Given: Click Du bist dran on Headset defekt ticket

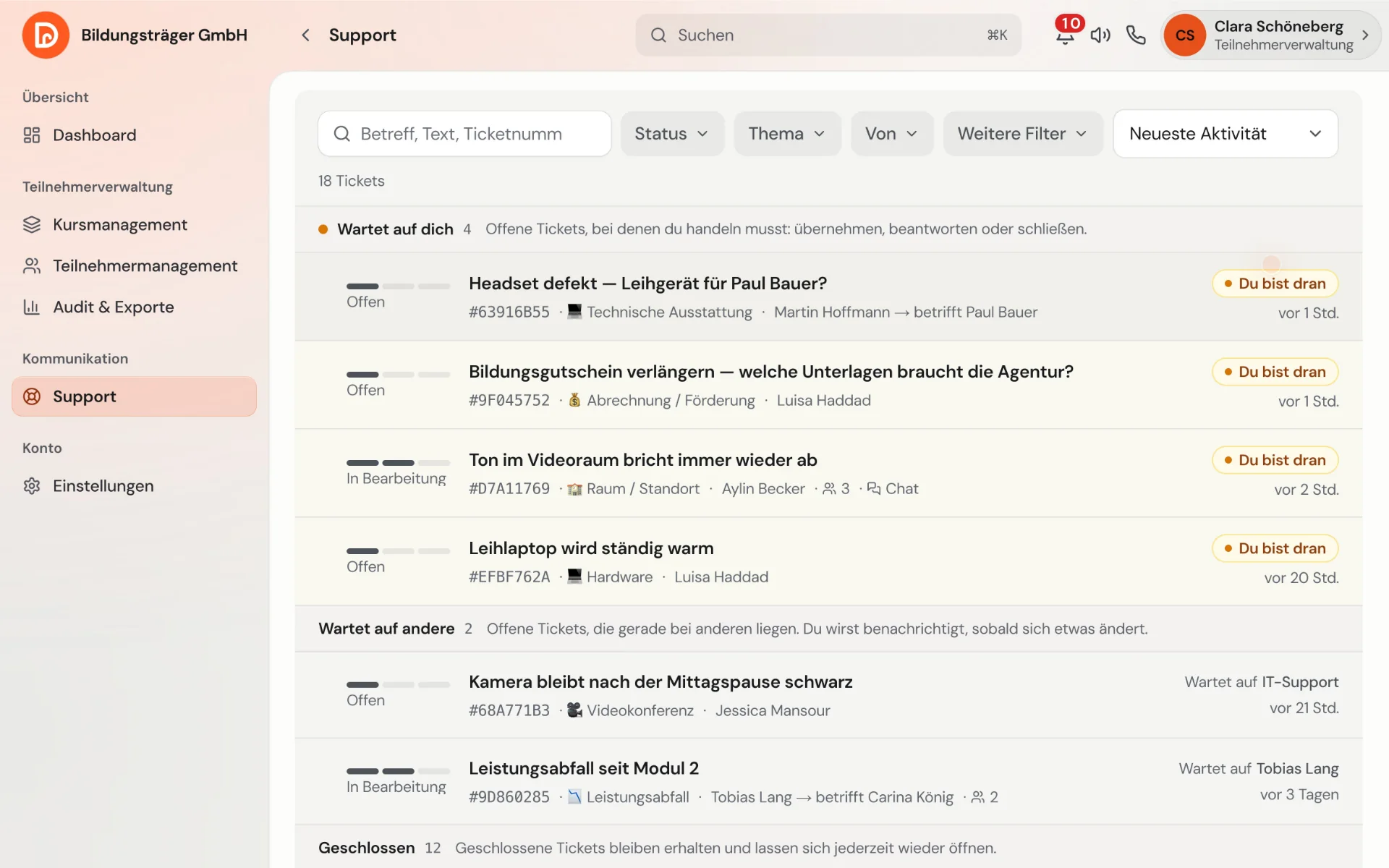Looking at the screenshot, I should coord(1275,284).
